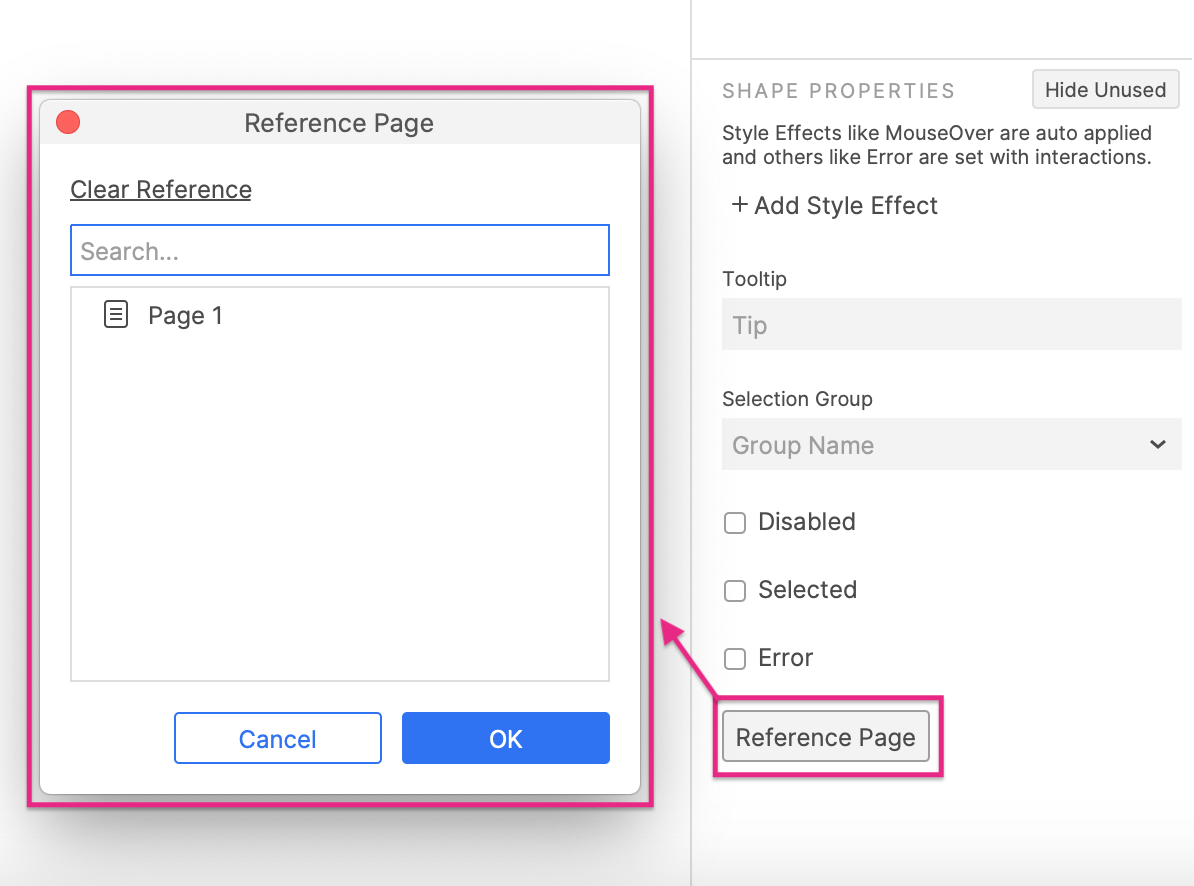Click the chevron on the Group Name field

[x=1157, y=444]
